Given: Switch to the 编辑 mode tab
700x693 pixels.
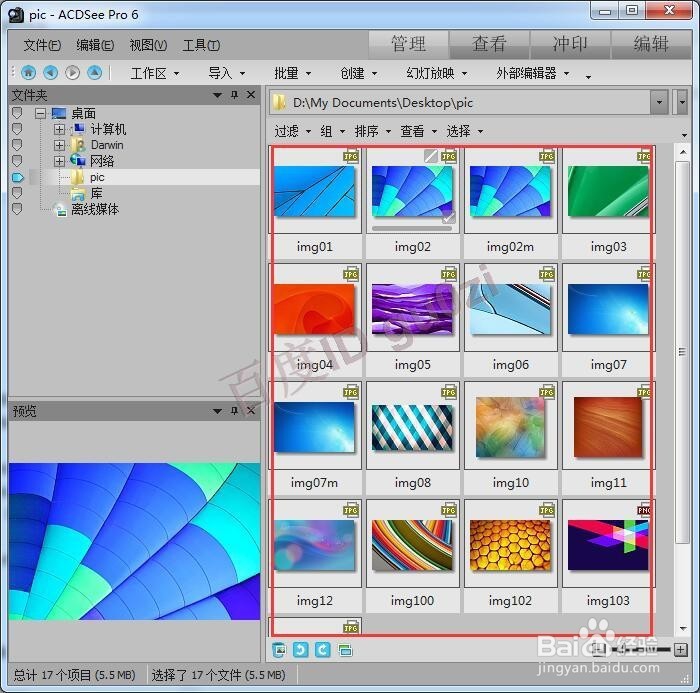Looking at the screenshot, I should pos(651,44).
